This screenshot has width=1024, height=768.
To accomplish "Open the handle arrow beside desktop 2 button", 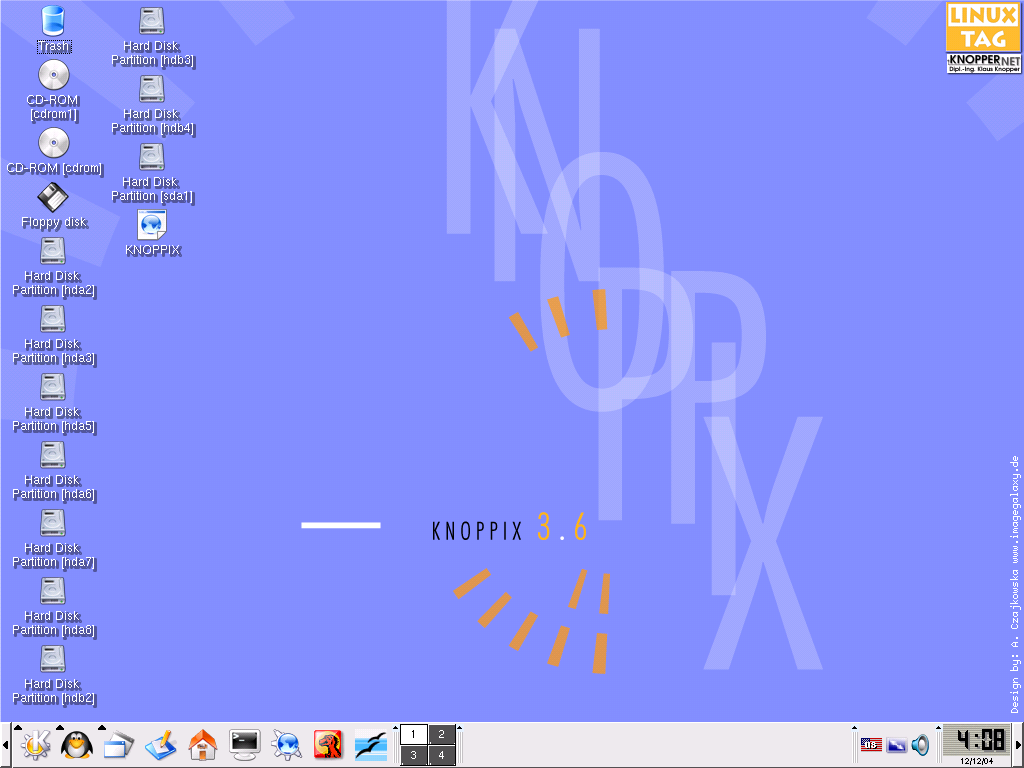I will point(460,728).
